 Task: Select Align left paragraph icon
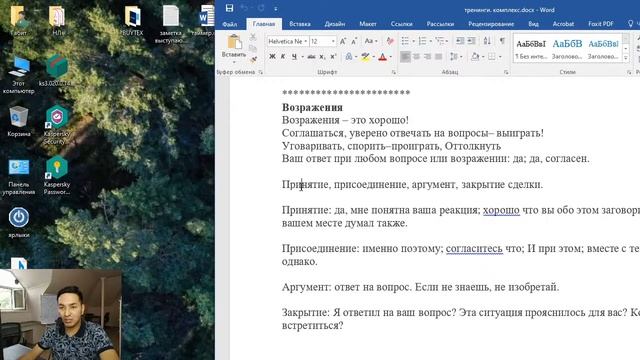pyautogui.click(x=405, y=56)
